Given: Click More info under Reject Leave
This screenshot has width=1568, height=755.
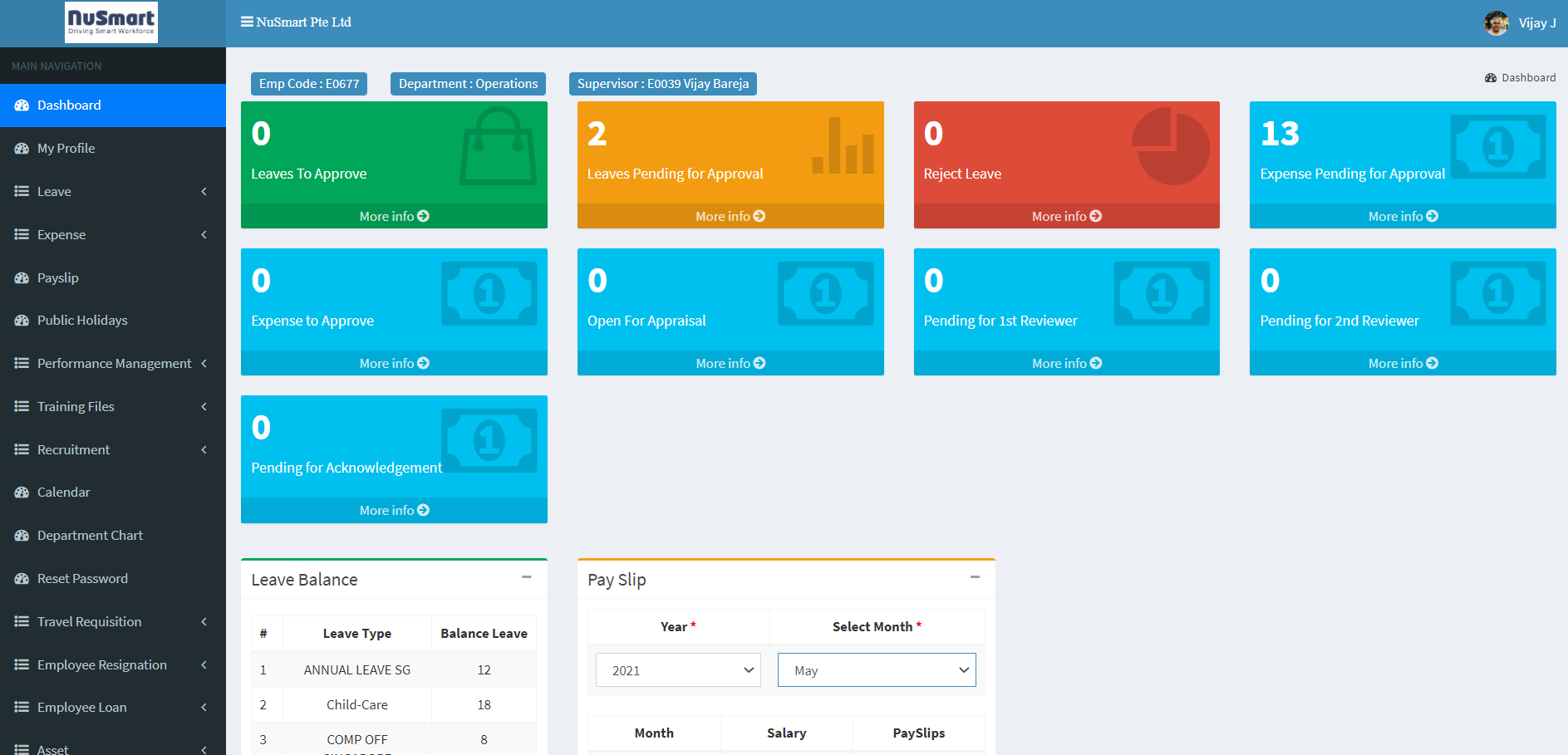Looking at the screenshot, I should point(1066,216).
